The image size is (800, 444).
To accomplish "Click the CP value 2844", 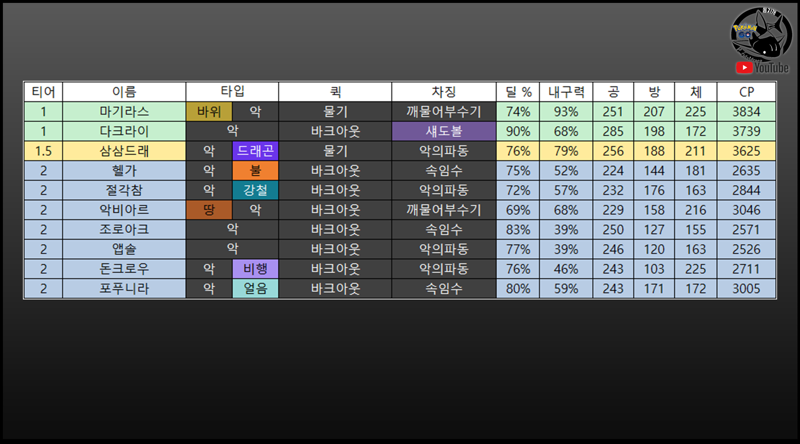I will 746,190.
